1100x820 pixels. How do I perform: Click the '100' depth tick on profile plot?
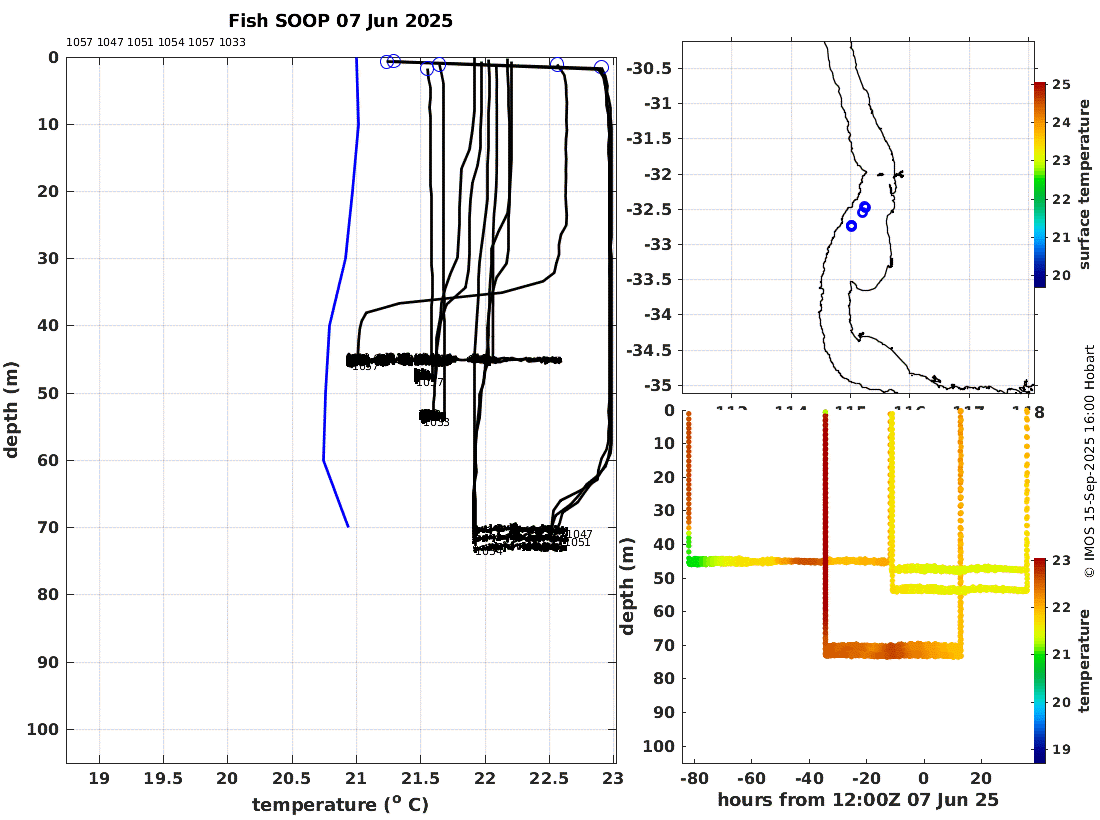tap(43, 730)
